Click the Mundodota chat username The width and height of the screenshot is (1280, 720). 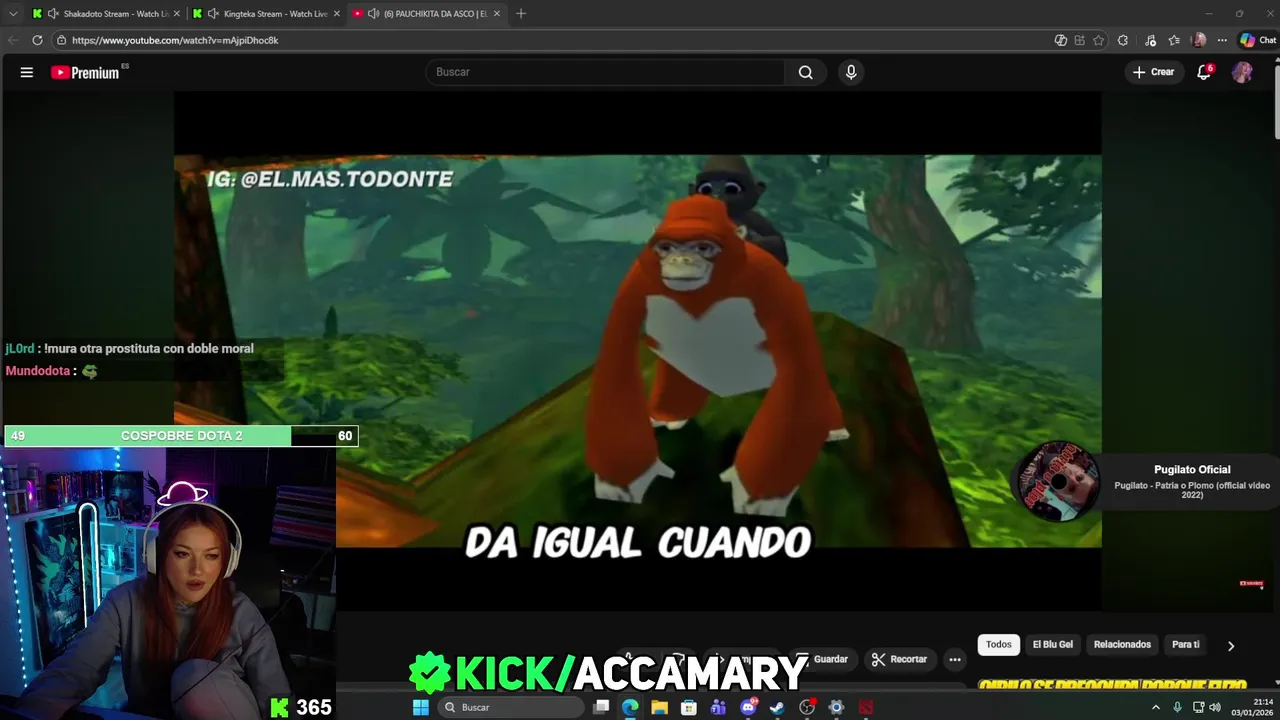(38, 371)
